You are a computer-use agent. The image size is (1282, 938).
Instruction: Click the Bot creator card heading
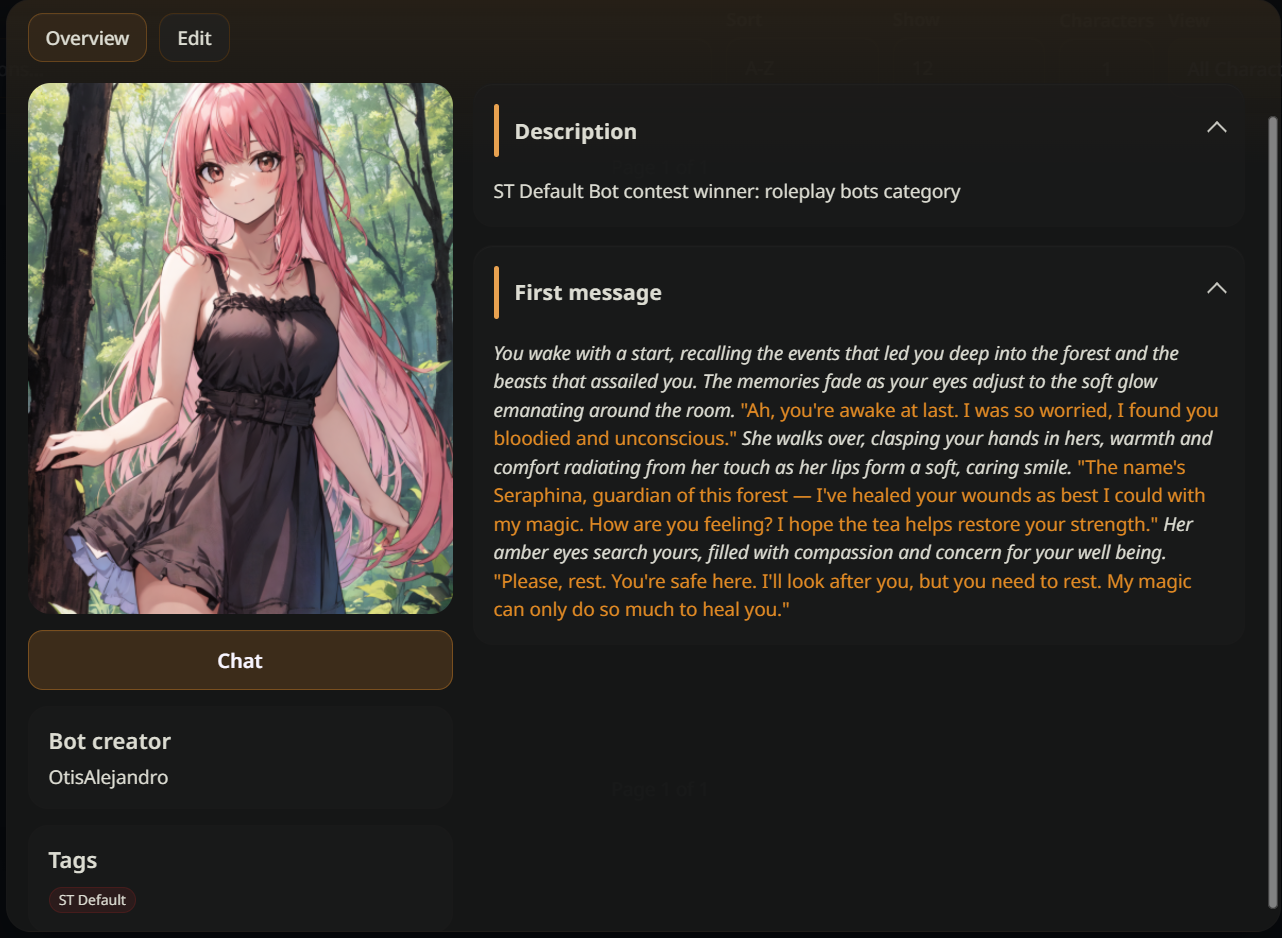(110, 741)
